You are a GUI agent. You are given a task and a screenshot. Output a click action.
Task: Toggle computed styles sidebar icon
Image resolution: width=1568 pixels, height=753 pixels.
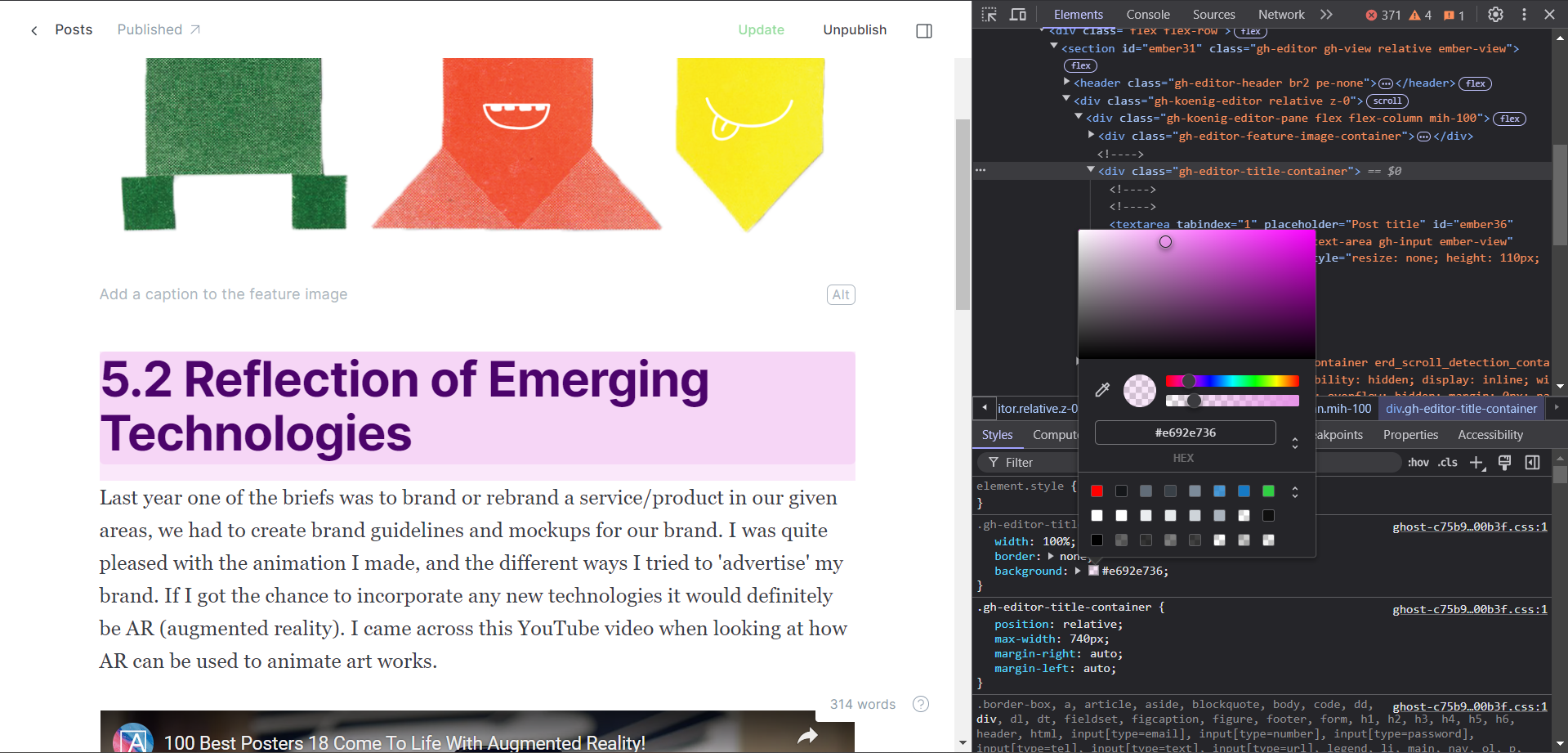click(x=1533, y=463)
